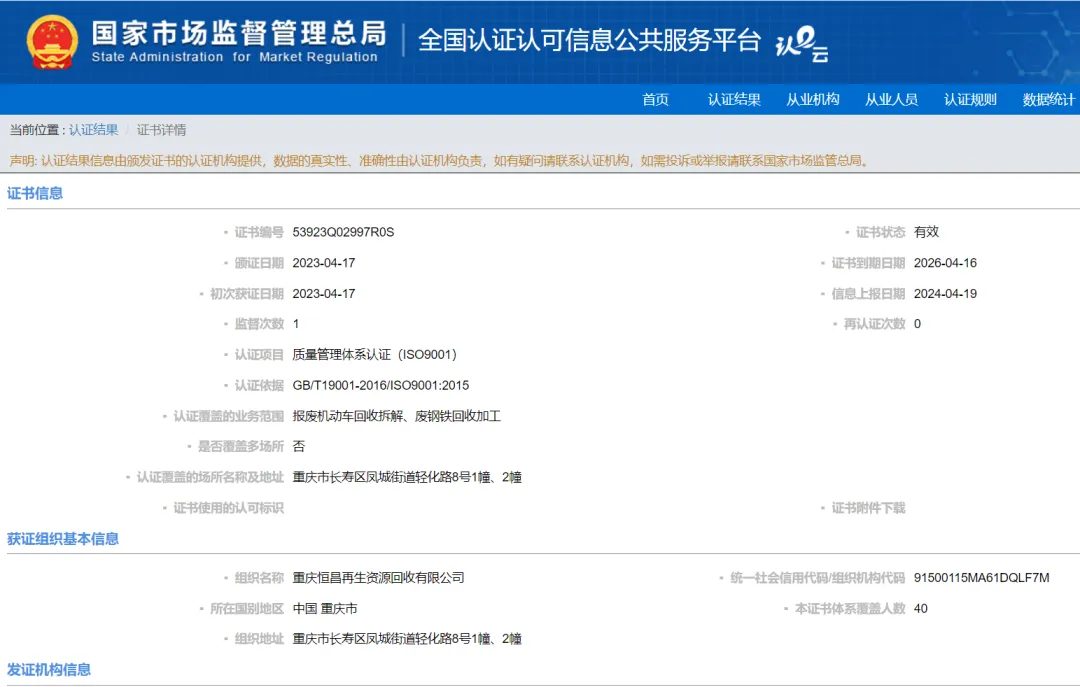1080x687 pixels.
Task: Click the report date 2024-04-19
Action: (945, 294)
